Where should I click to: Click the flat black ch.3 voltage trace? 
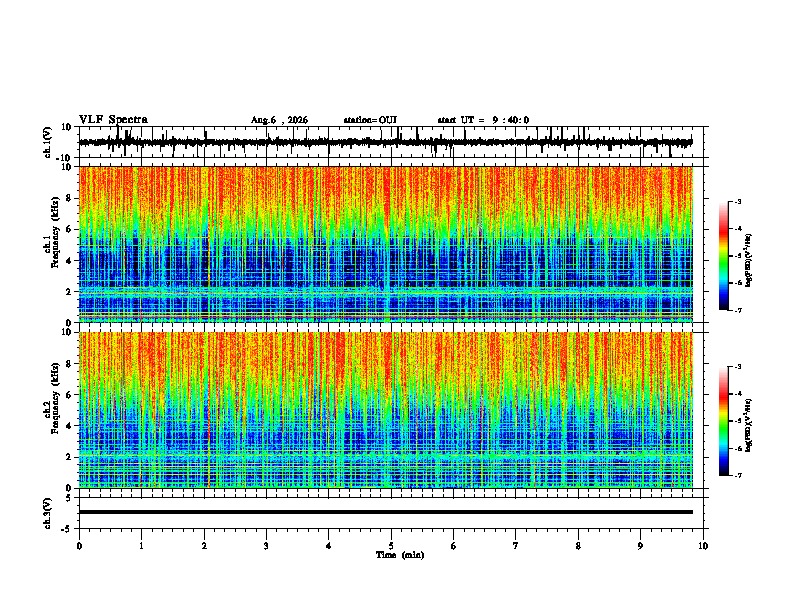point(386,512)
